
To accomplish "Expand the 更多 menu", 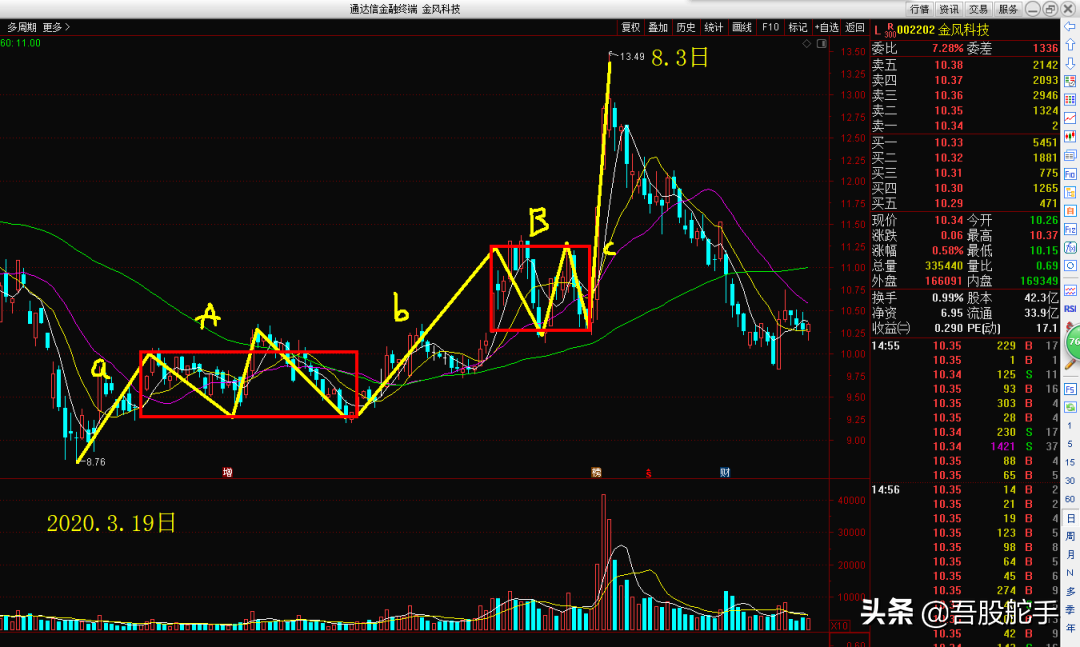I will tap(56, 28).
